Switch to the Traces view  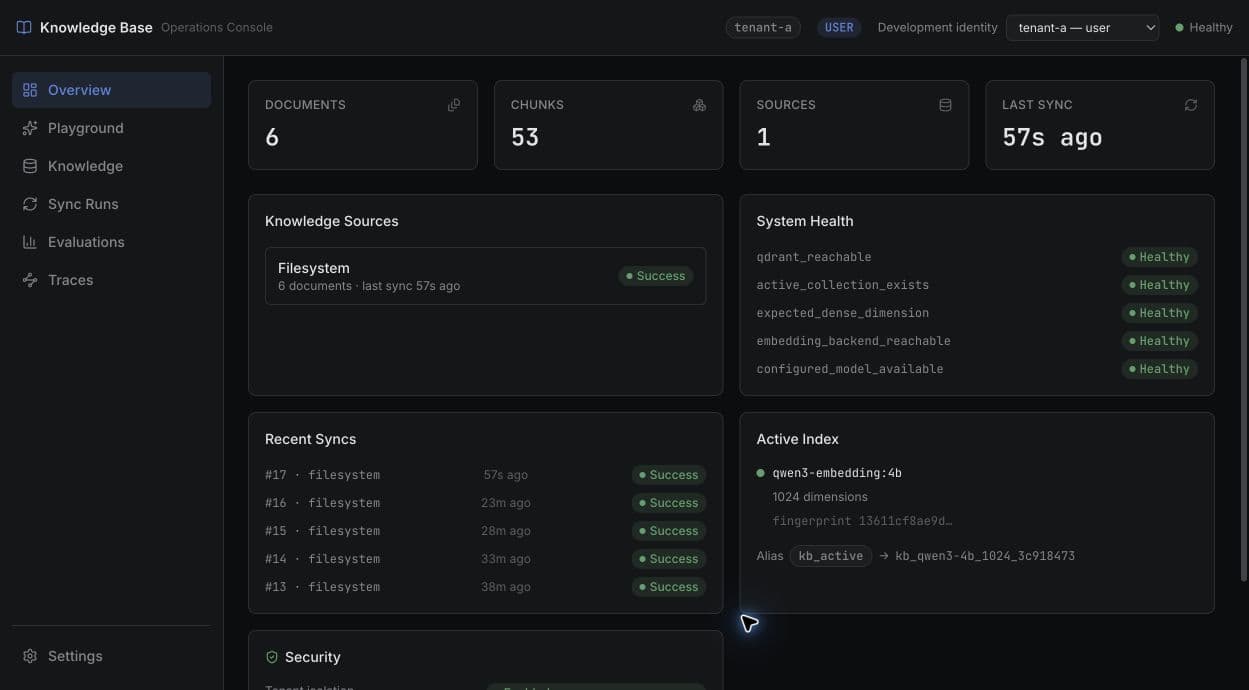point(111,280)
